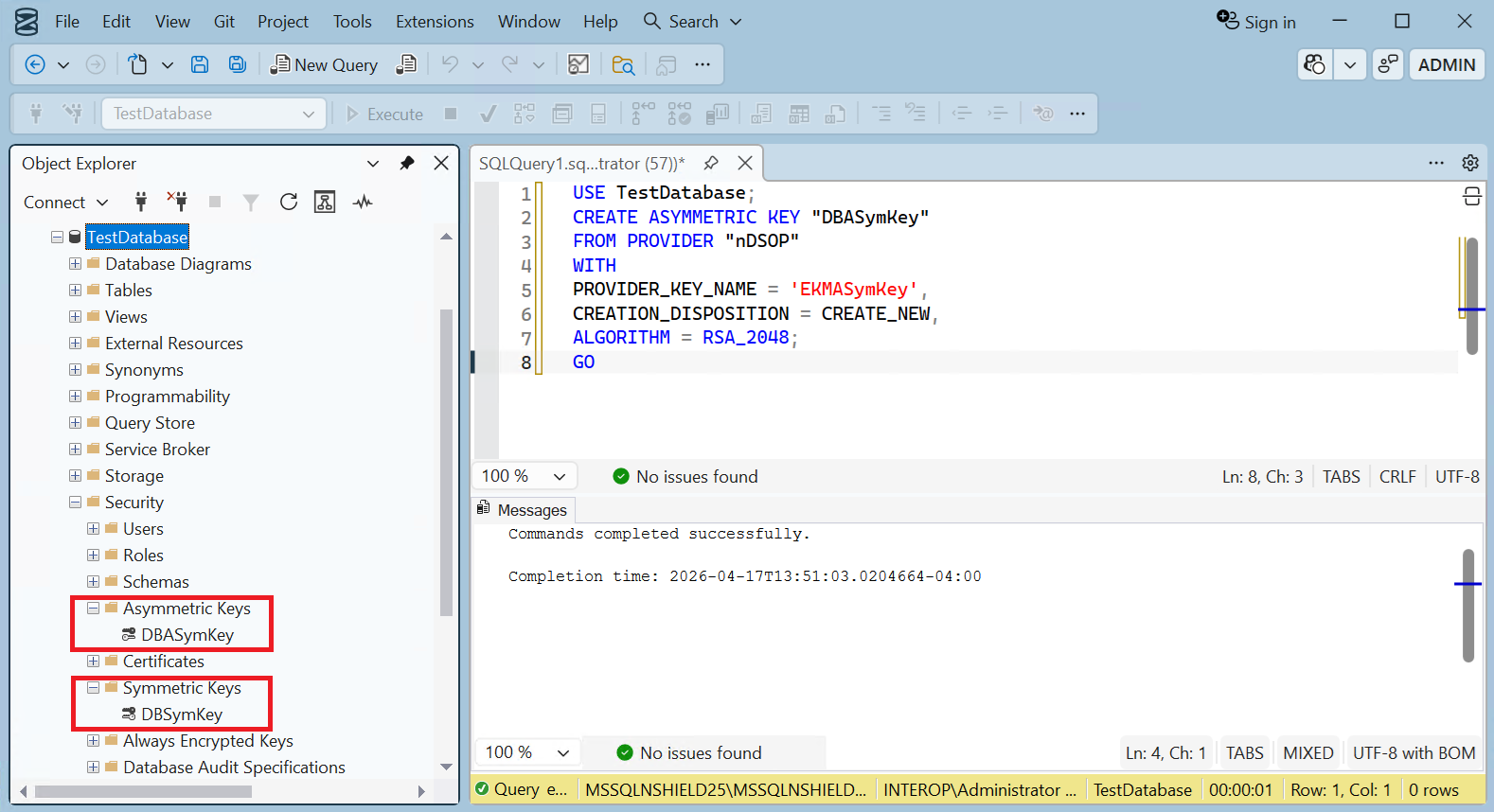Select the Query Store folder
The height and width of the screenshot is (812, 1494).
coord(150,423)
